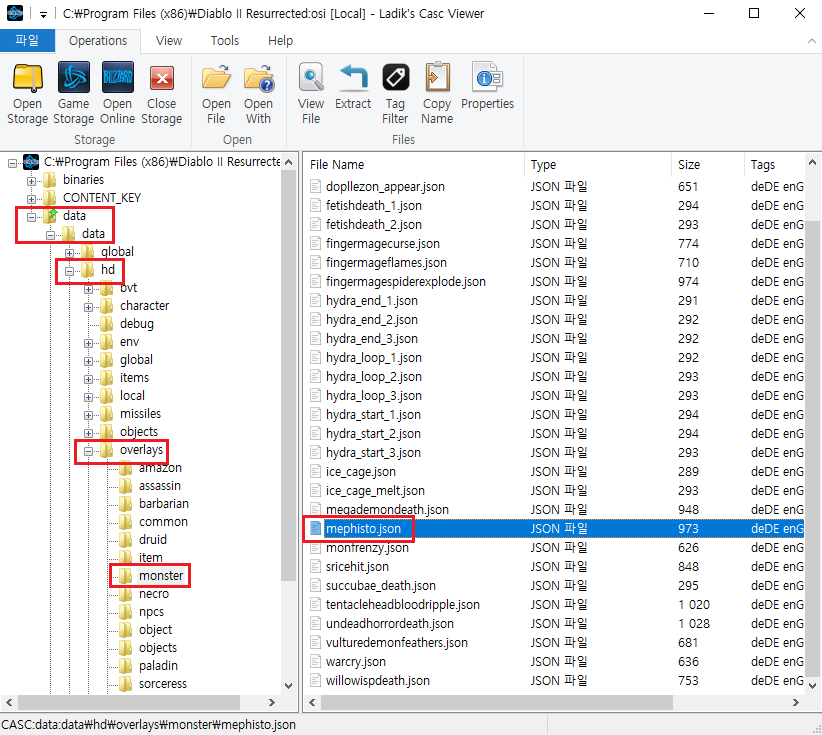Select undeadhorrordeath.json in file list
822x735 pixels.
tap(390, 624)
